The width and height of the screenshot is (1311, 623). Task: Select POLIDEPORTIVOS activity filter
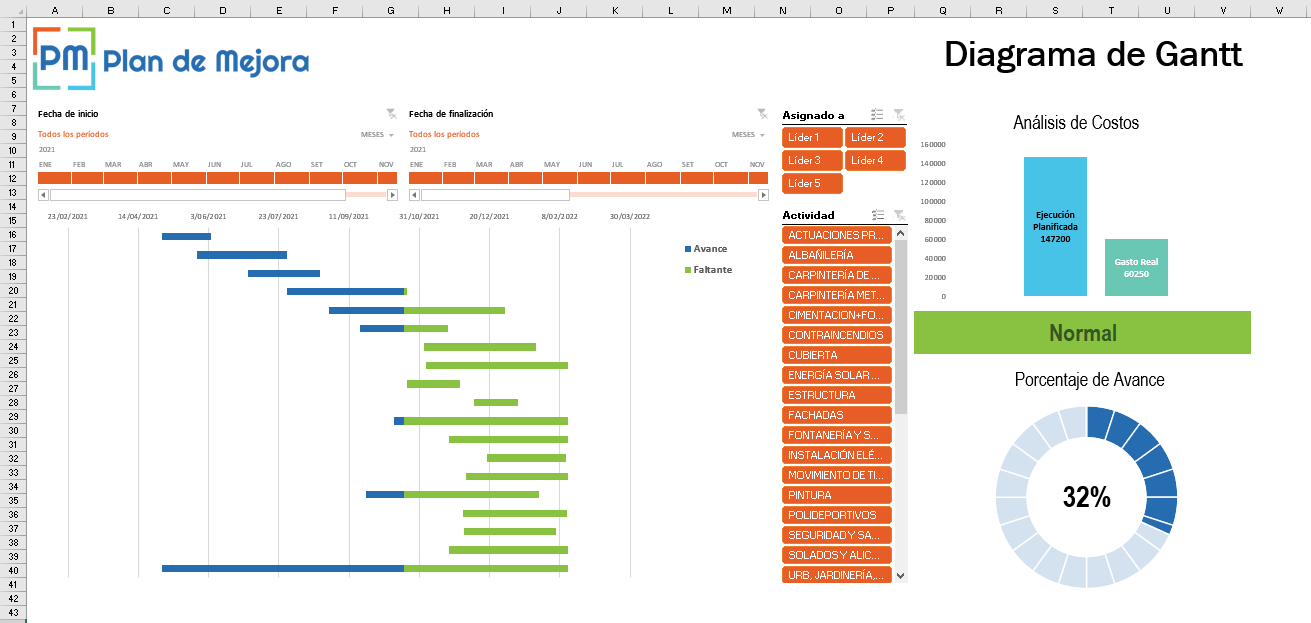pyautogui.click(x=837, y=515)
